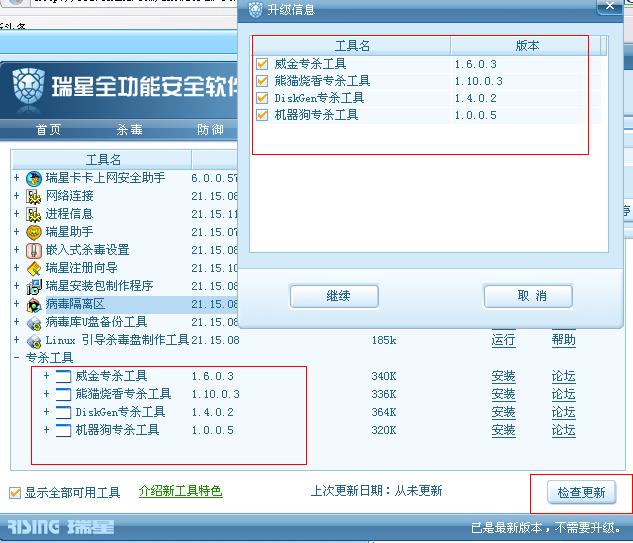Click the 进程信息 tool icon
The width and height of the screenshot is (633, 543).
[x=34, y=214]
